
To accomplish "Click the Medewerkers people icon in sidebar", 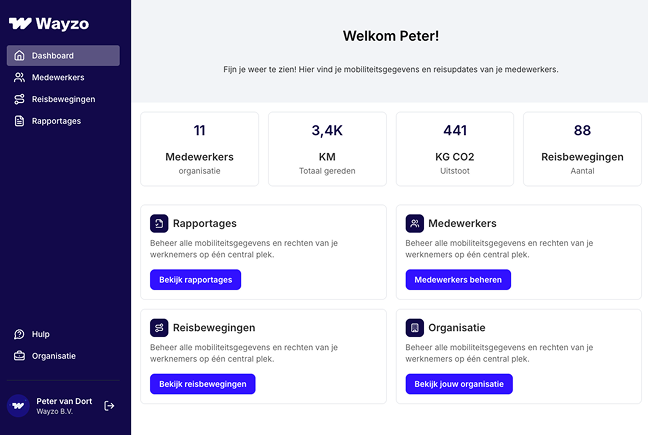I will [20, 77].
